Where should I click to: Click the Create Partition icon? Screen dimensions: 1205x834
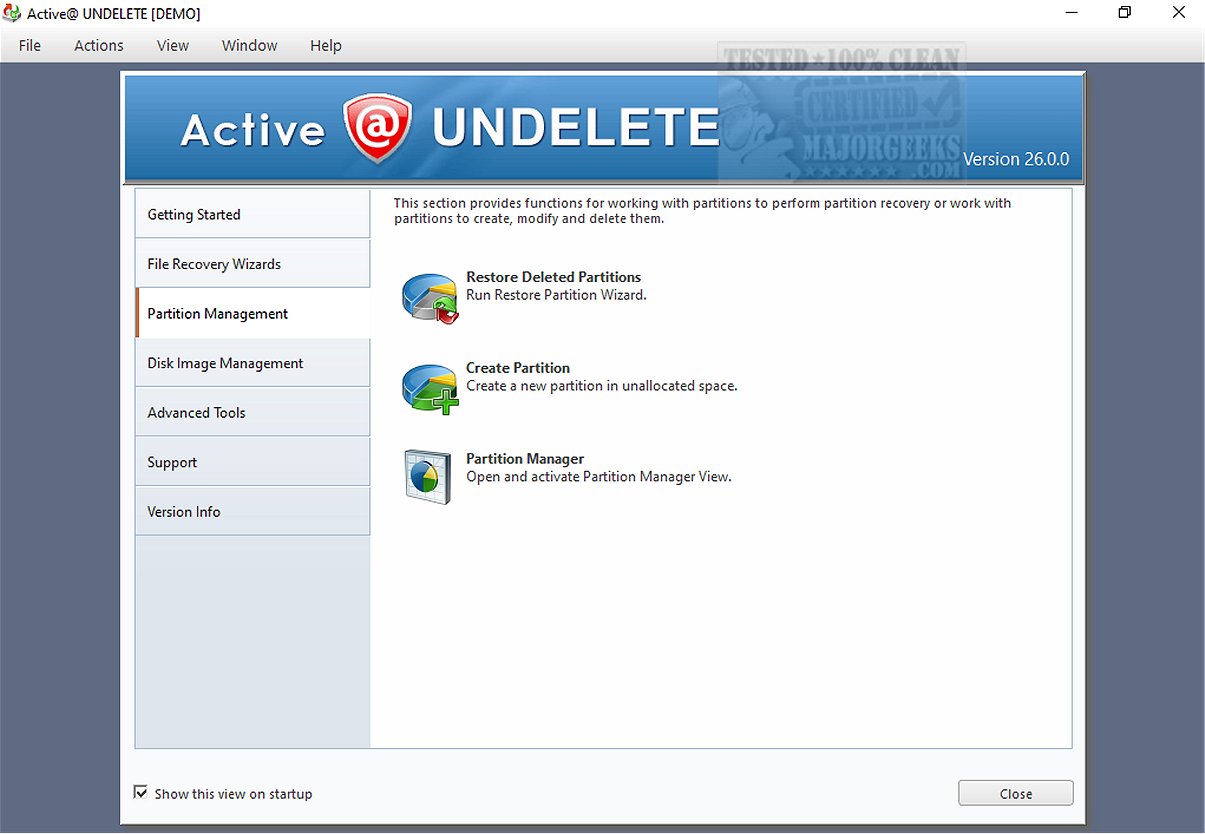pyautogui.click(x=430, y=389)
